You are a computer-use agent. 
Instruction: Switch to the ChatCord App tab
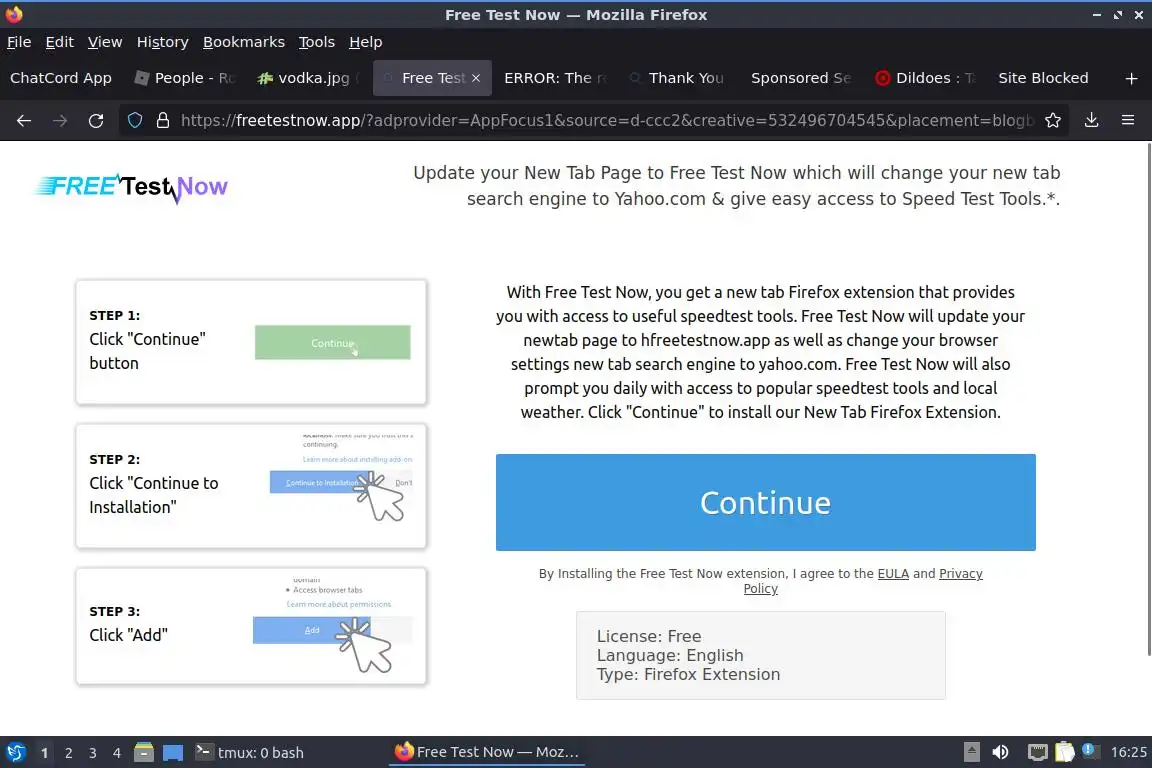tap(61, 78)
